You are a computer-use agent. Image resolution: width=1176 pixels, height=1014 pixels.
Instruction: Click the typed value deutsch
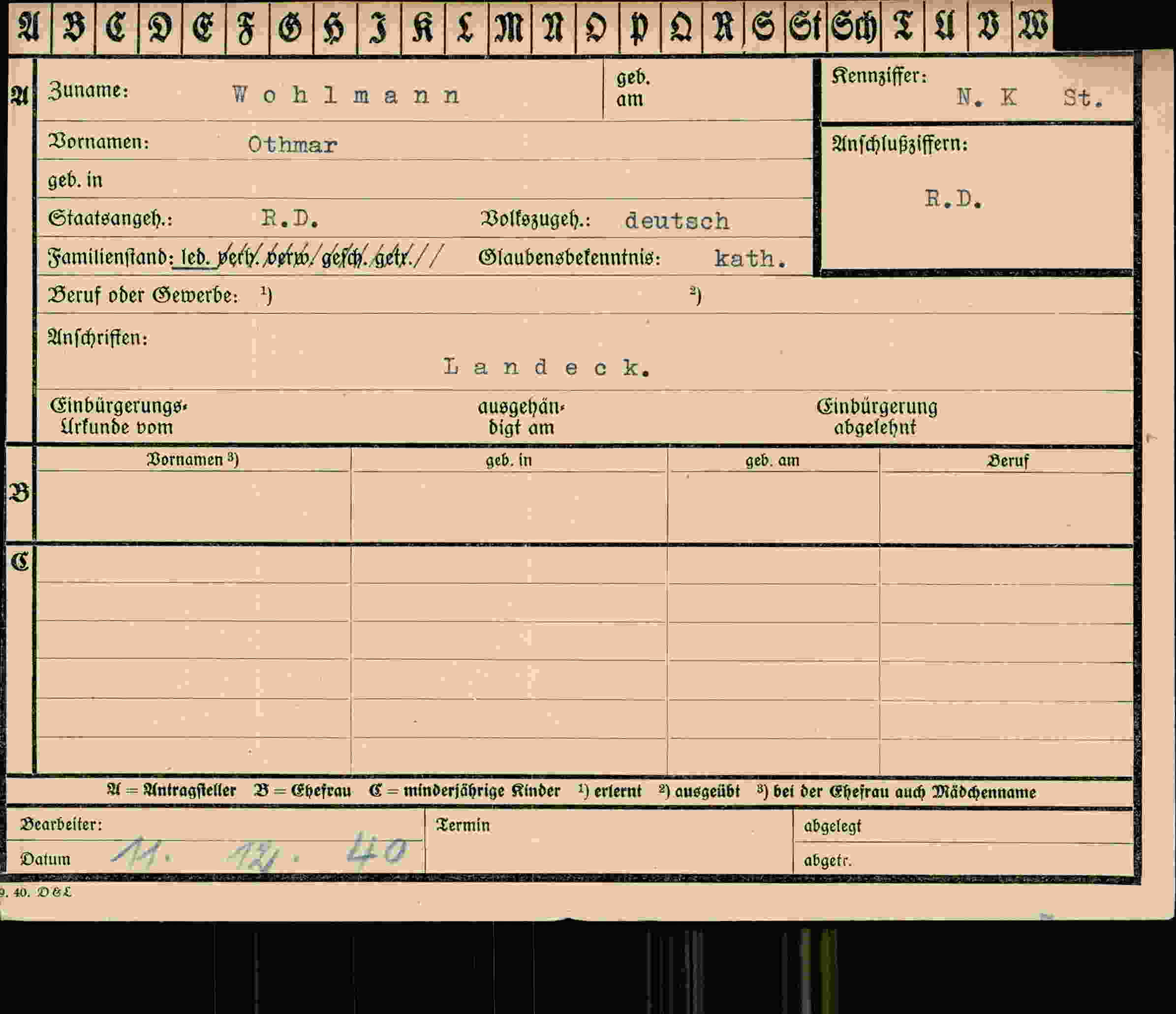[x=677, y=221]
